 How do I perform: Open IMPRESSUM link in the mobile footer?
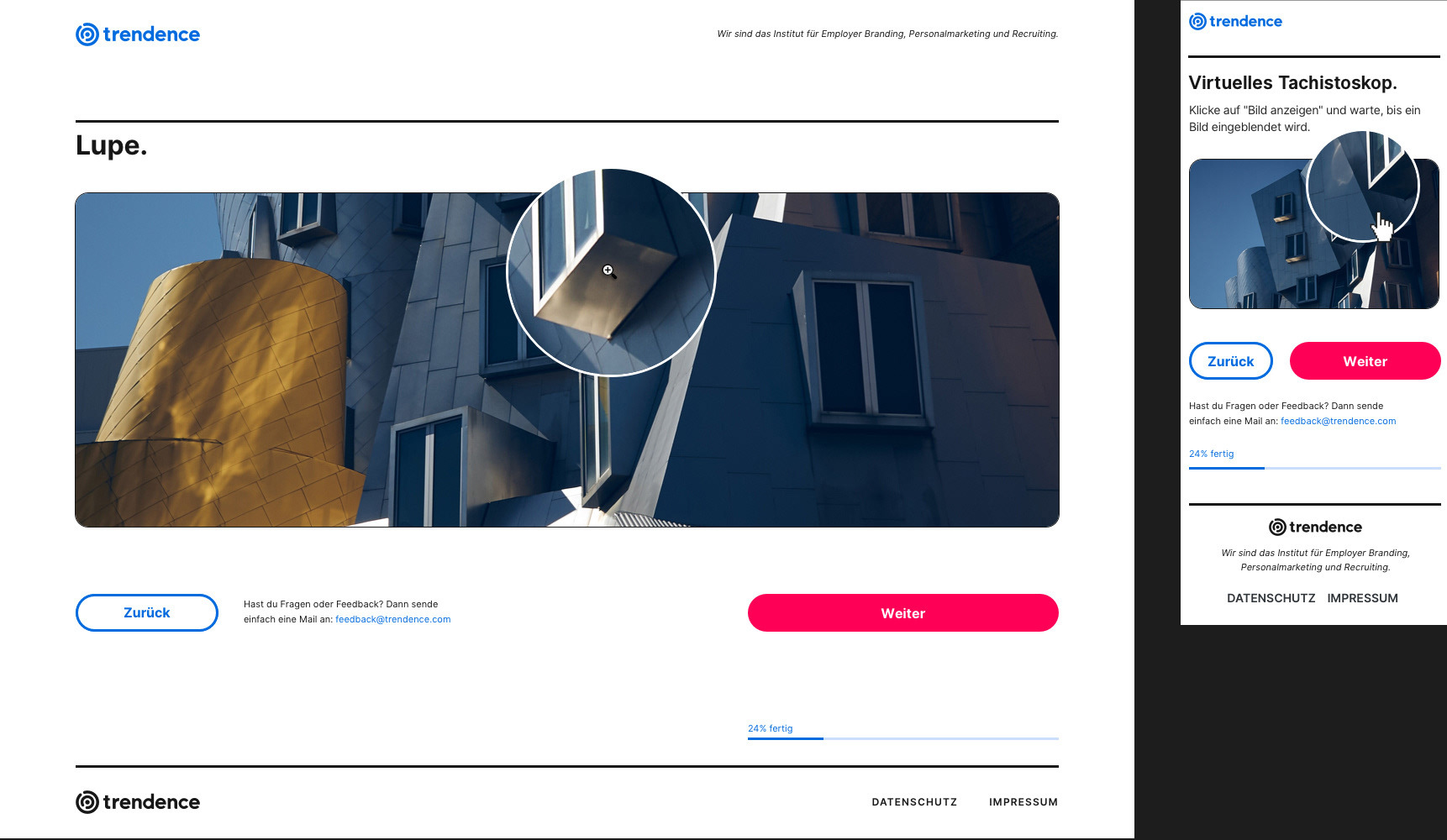point(1363,598)
